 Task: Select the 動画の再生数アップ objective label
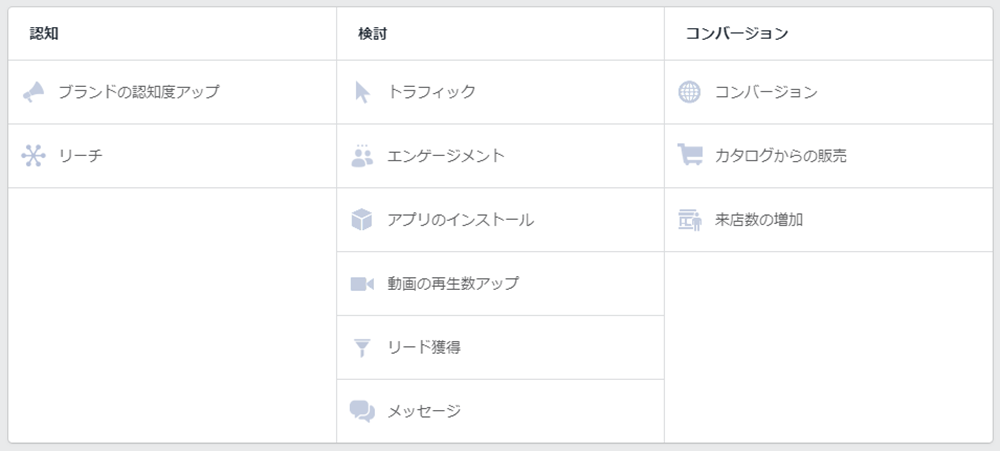coord(453,283)
